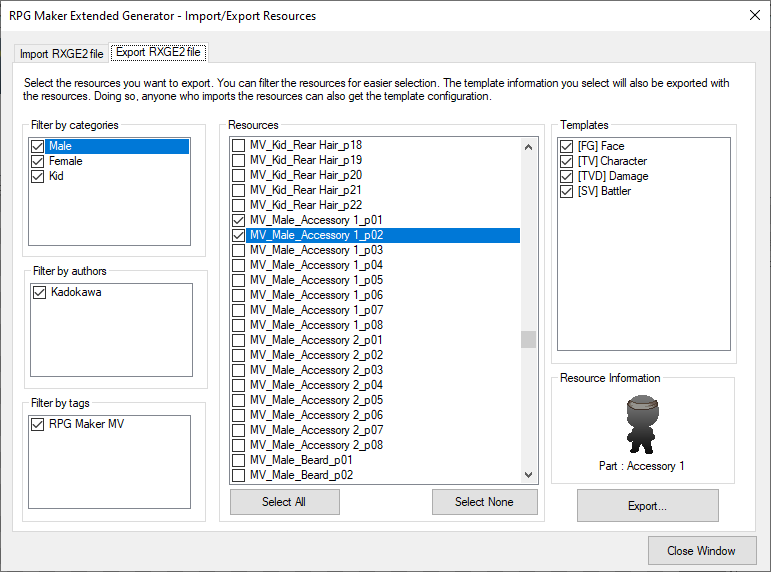Image resolution: width=771 pixels, height=572 pixels.
Task: Check the MV_Kid_Rear Hair_p20 checkbox
Action: pyautogui.click(x=238, y=175)
